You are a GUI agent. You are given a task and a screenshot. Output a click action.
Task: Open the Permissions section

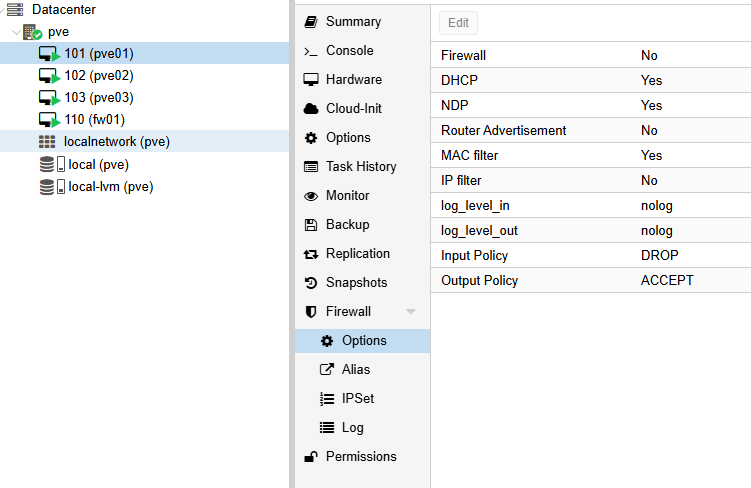pos(363,457)
